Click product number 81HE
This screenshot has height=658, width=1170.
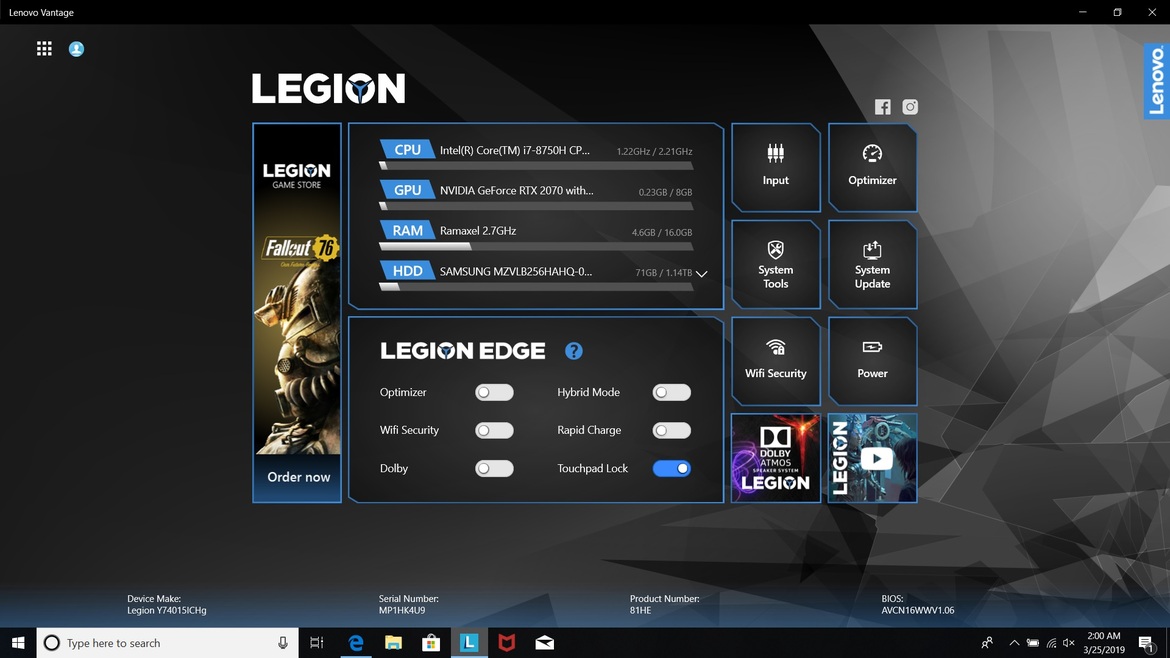[640, 610]
